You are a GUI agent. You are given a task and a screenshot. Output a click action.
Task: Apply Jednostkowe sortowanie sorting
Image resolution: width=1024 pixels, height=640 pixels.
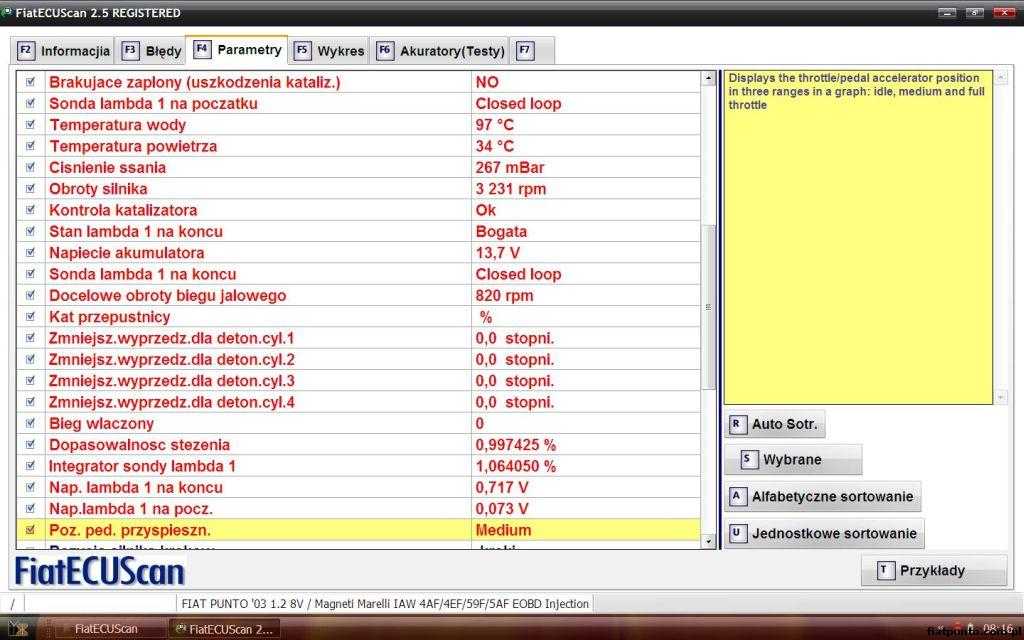coord(825,534)
